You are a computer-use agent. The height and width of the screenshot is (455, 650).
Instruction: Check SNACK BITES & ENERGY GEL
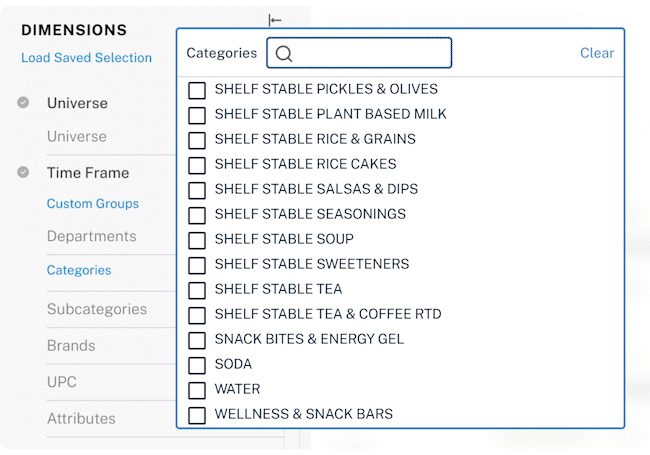pyautogui.click(x=197, y=340)
